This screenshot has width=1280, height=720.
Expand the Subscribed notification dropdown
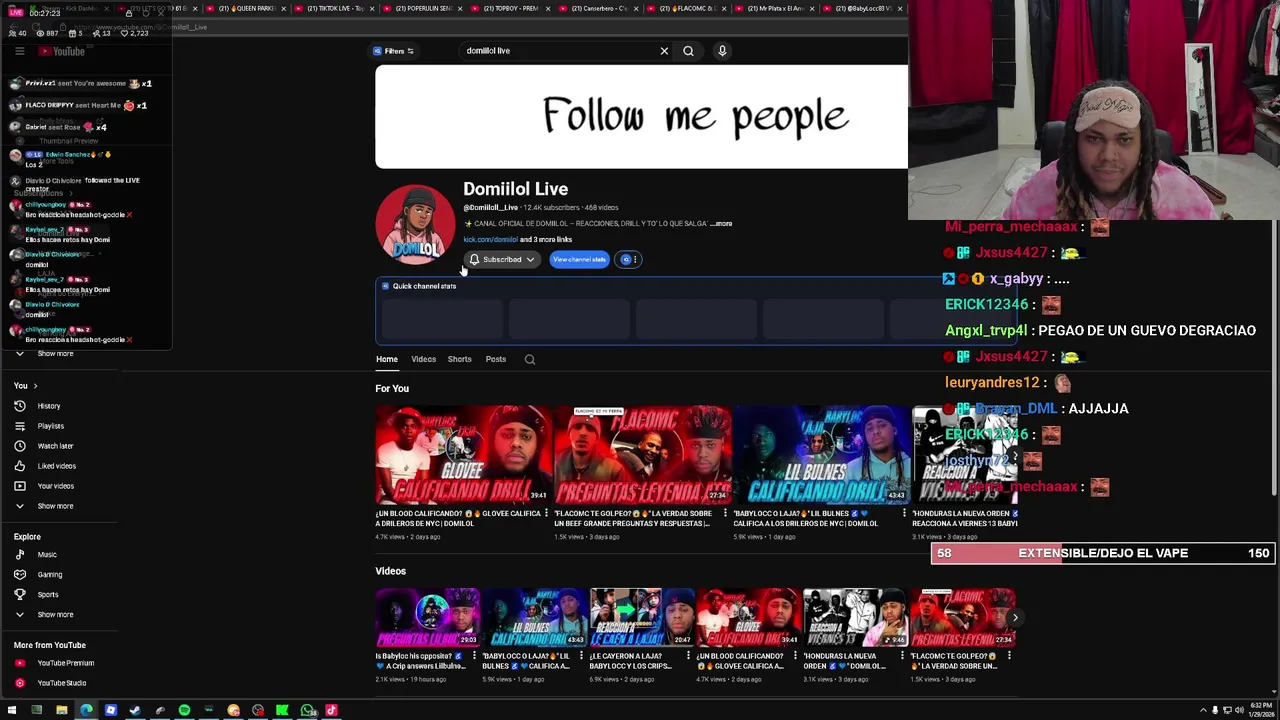click(502, 260)
